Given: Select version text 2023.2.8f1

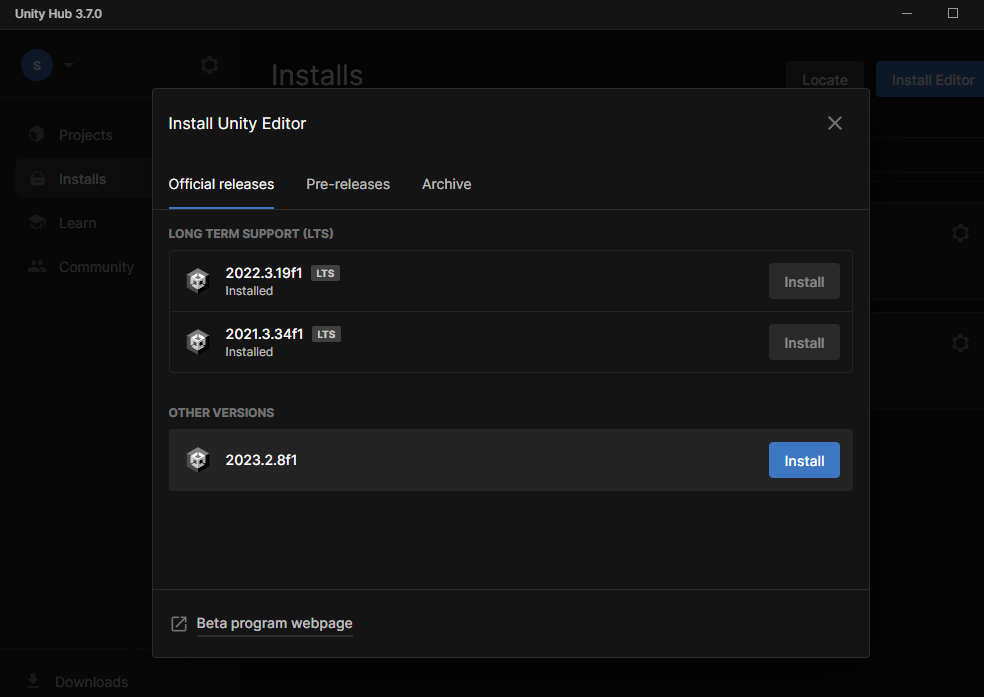Looking at the screenshot, I should pos(261,460).
